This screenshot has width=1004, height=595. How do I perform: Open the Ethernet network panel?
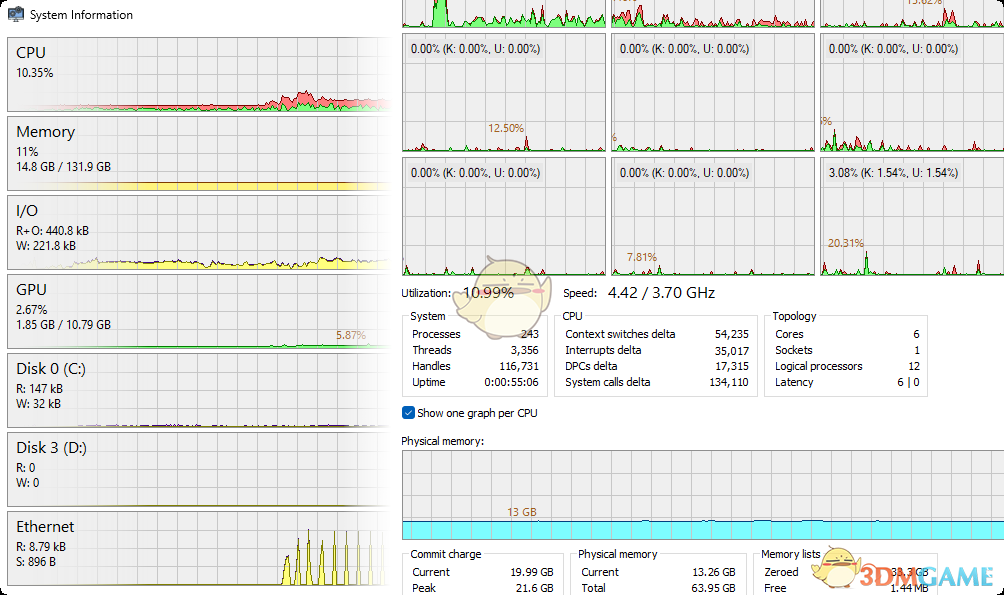[198, 549]
